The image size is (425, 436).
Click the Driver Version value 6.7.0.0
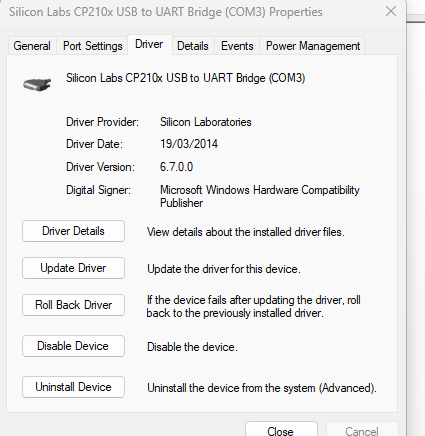(176, 167)
